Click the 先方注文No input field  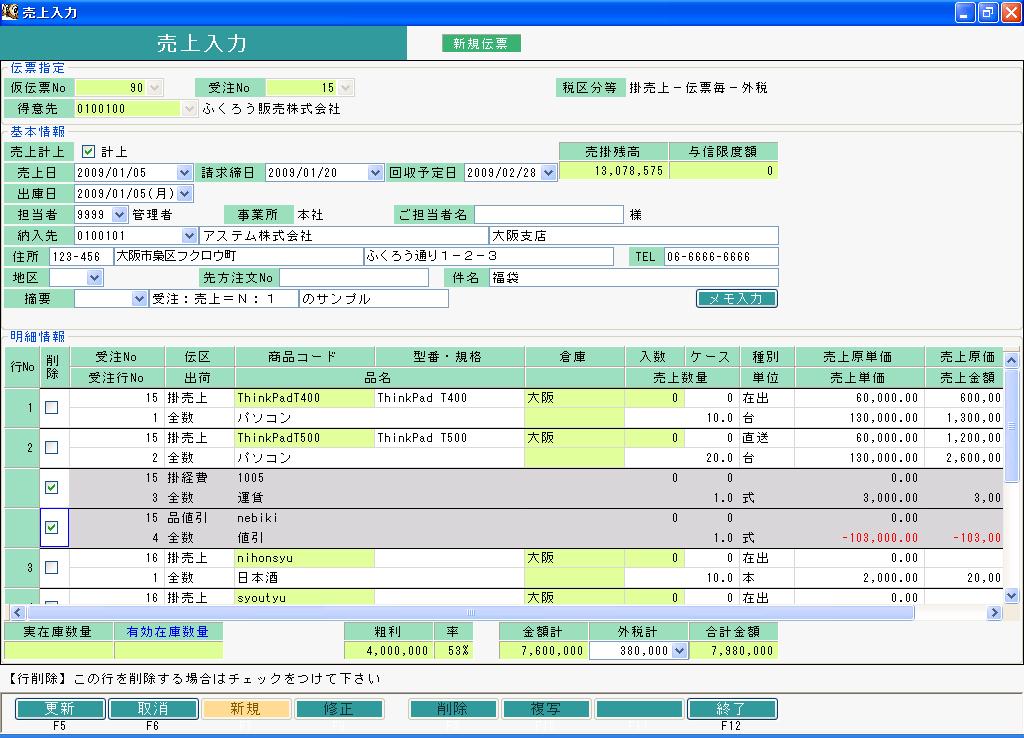click(x=353, y=278)
